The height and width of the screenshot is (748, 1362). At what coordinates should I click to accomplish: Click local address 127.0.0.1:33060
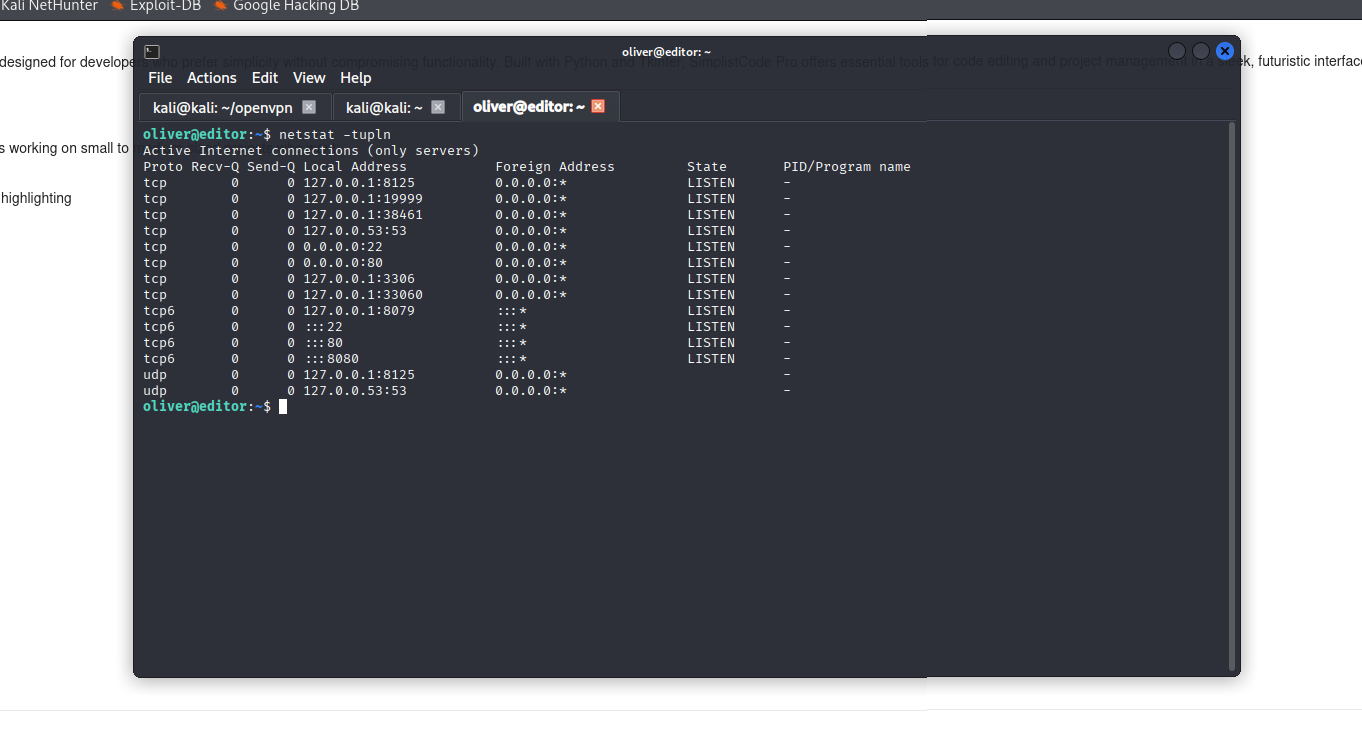click(363, 295)
